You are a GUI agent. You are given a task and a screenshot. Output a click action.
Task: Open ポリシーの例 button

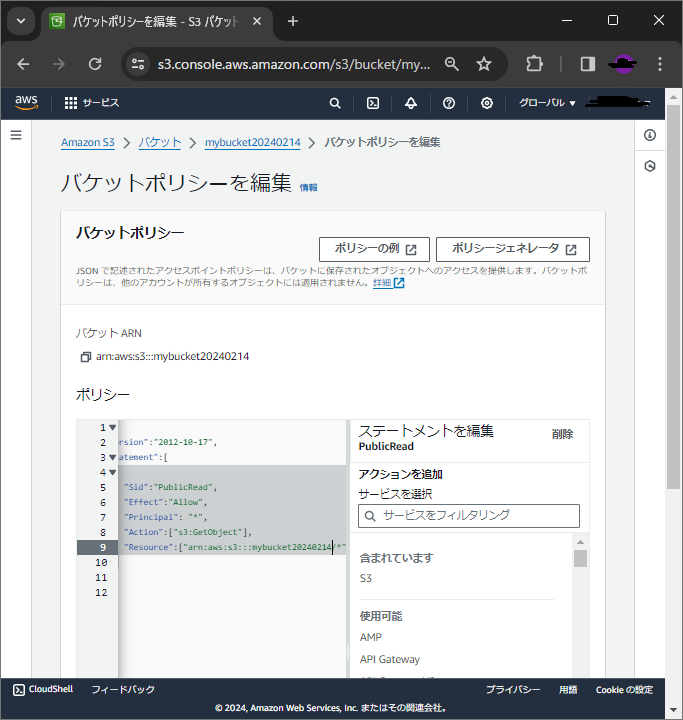(x=374, y=249)
